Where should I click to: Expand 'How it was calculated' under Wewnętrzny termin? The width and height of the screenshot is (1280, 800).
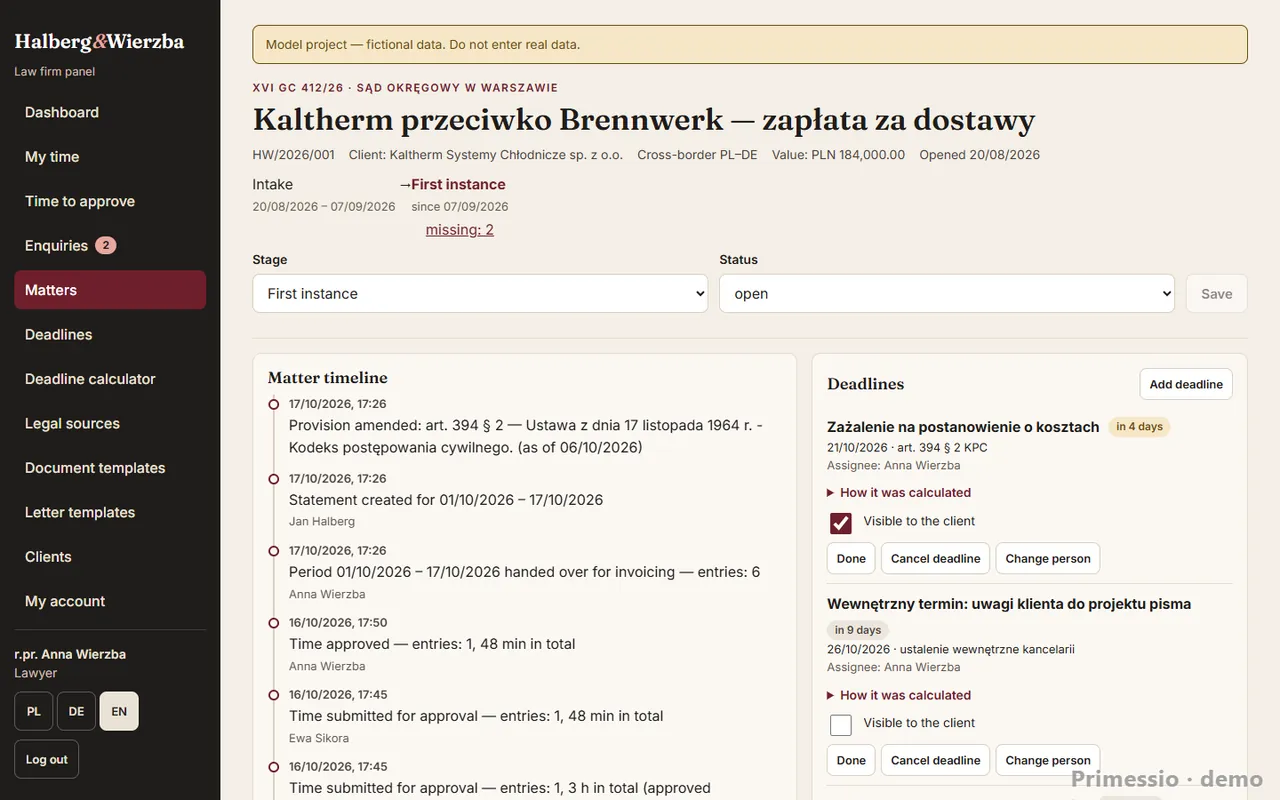pyautogui.click(x=899, y=695)
